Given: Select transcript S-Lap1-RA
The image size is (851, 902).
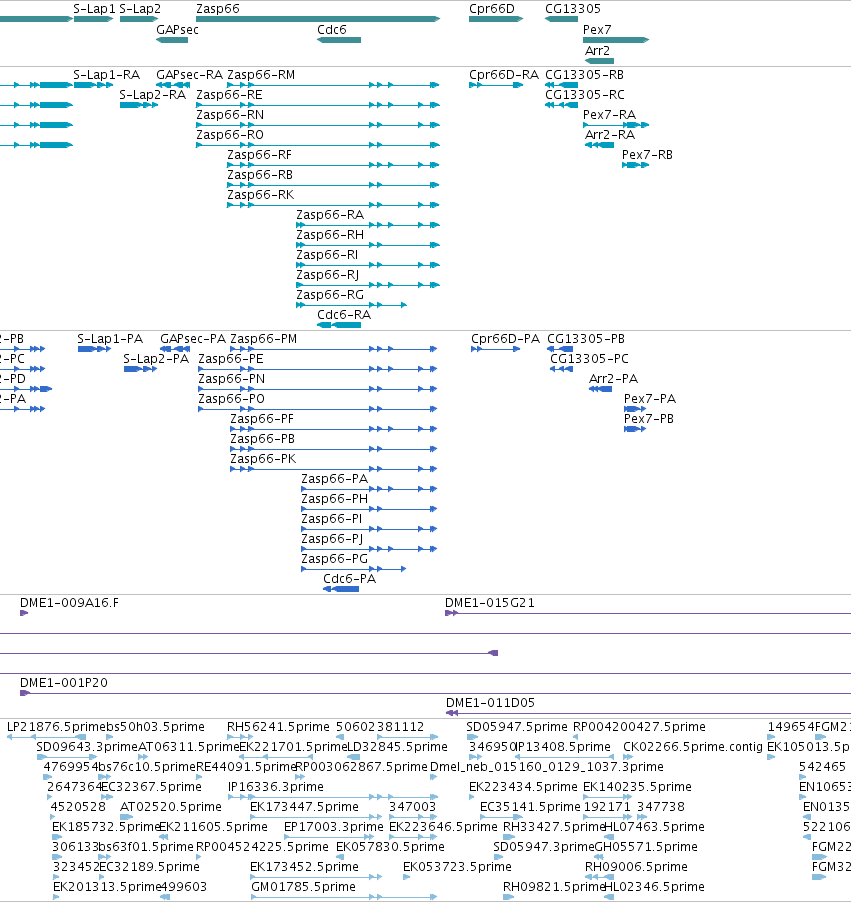Looking at the screenshot, I should 106,75.
